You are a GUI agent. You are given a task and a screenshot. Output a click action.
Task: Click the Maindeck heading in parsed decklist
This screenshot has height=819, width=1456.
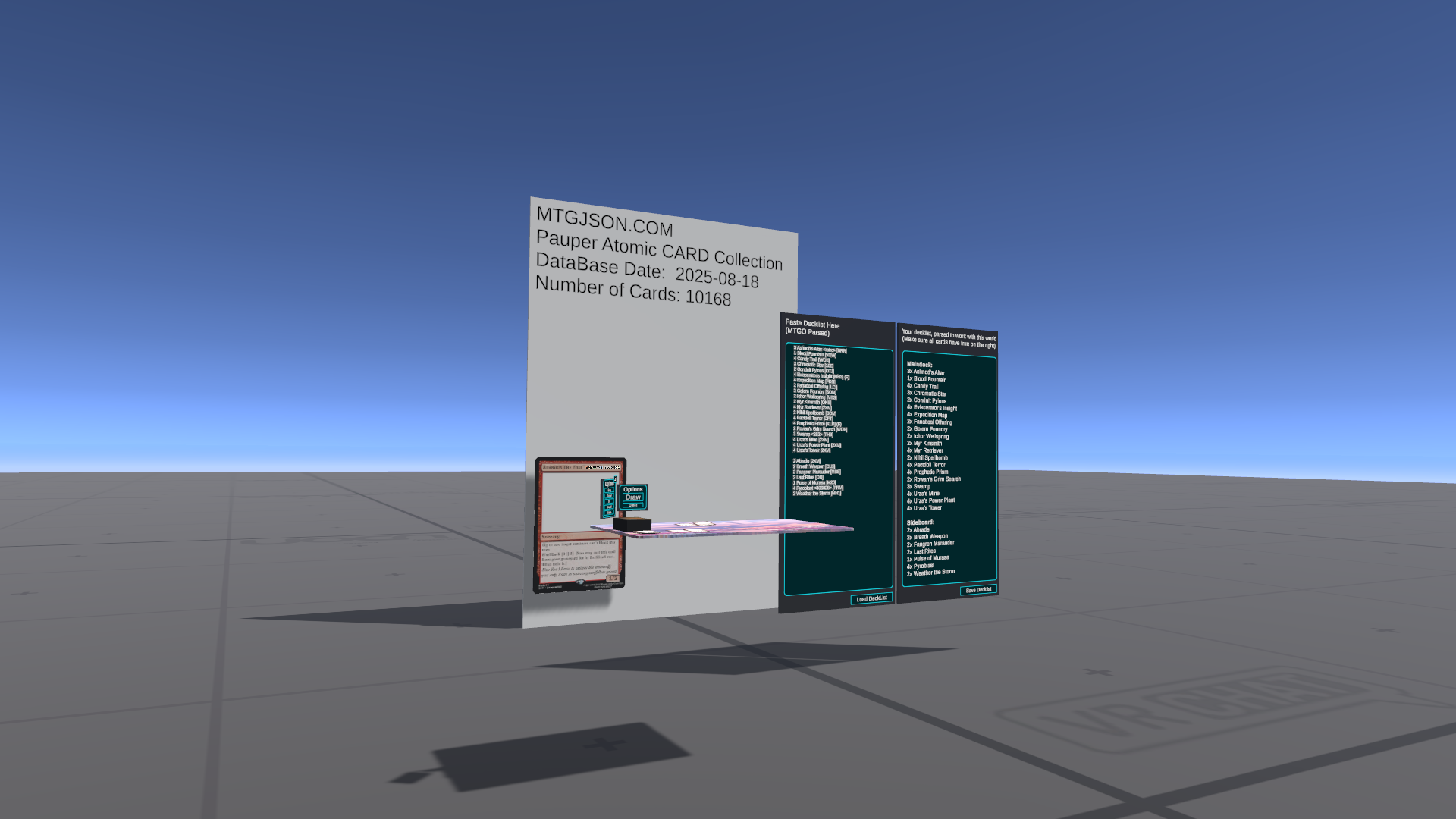[x=919, y=365]
